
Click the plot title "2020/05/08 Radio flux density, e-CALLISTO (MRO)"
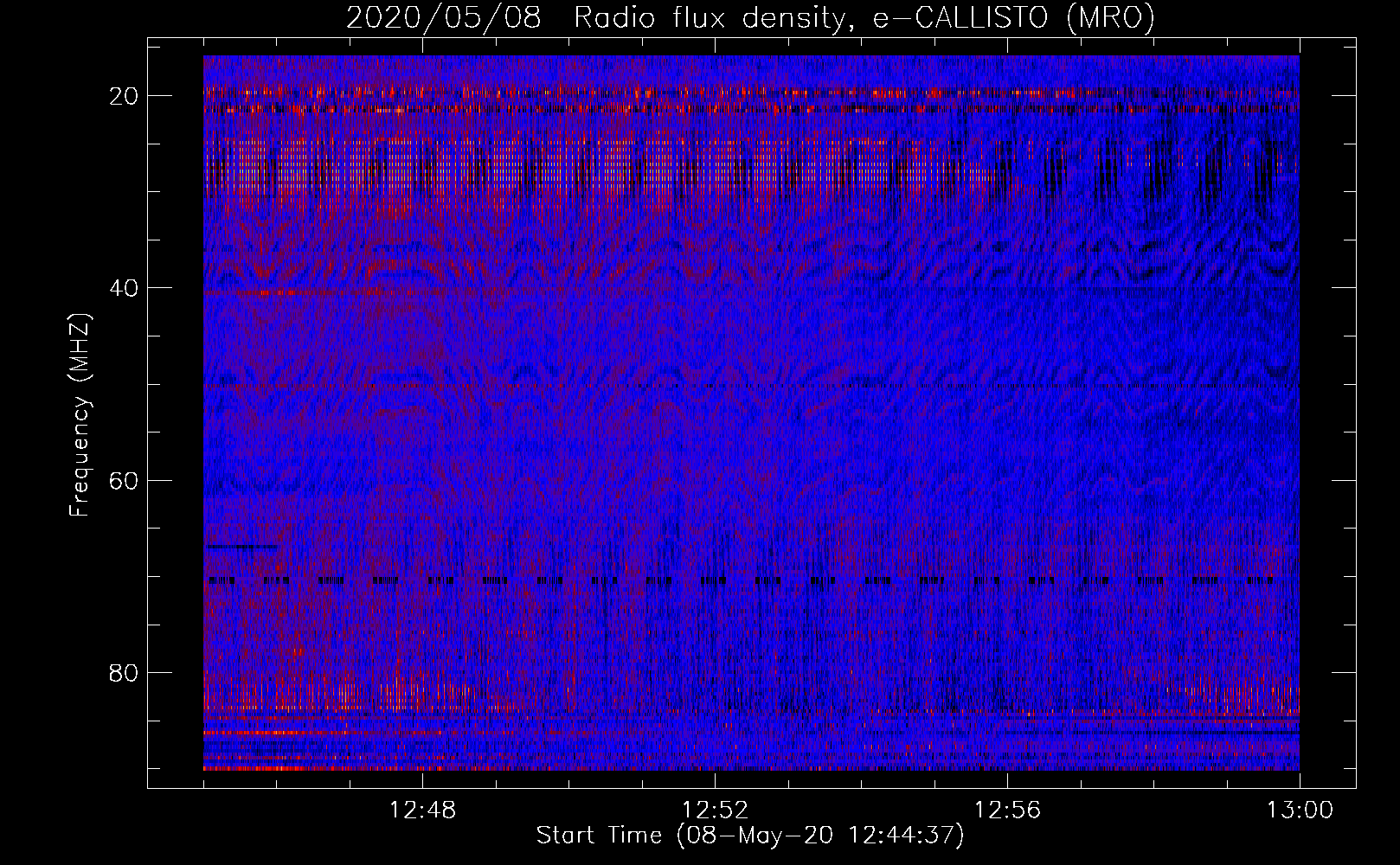[750, 17]
